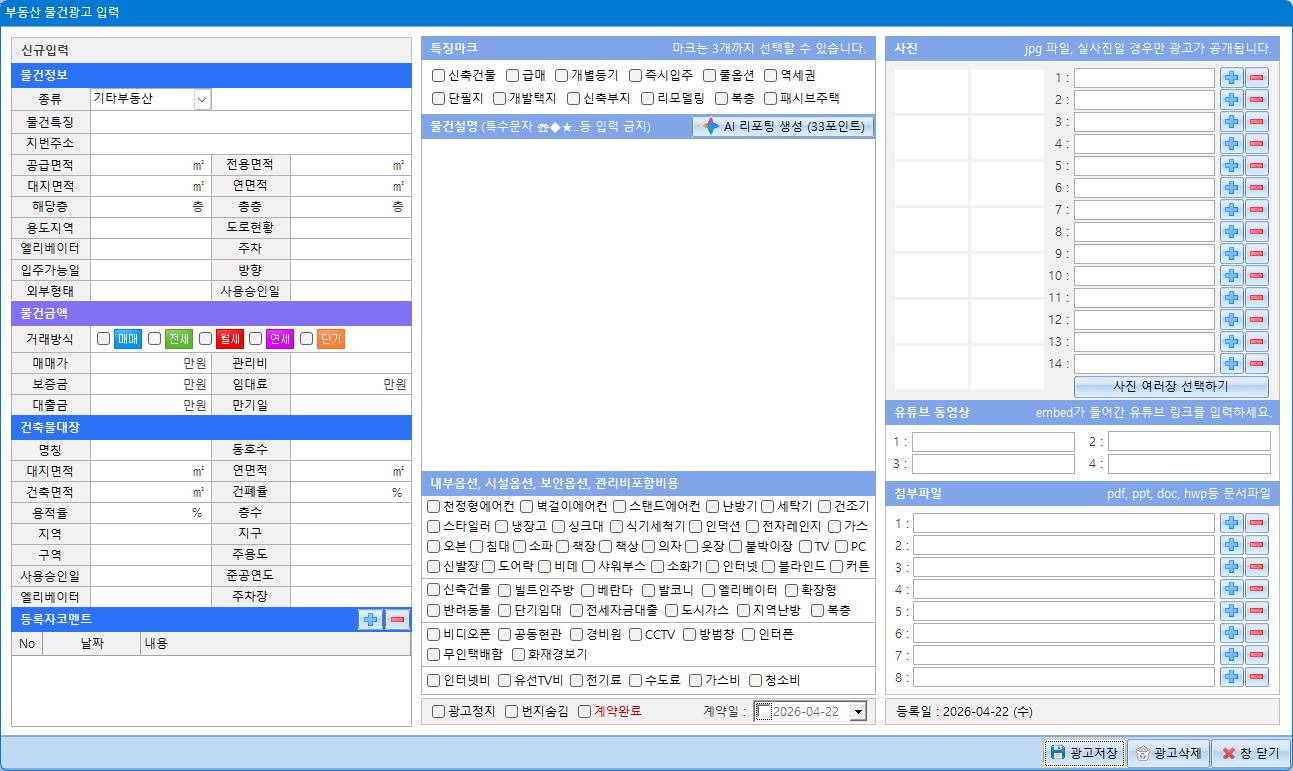The width and height of the screenshot is (1293, 771).
Task: Enable the CCTV security option
Action: (635, 634)
